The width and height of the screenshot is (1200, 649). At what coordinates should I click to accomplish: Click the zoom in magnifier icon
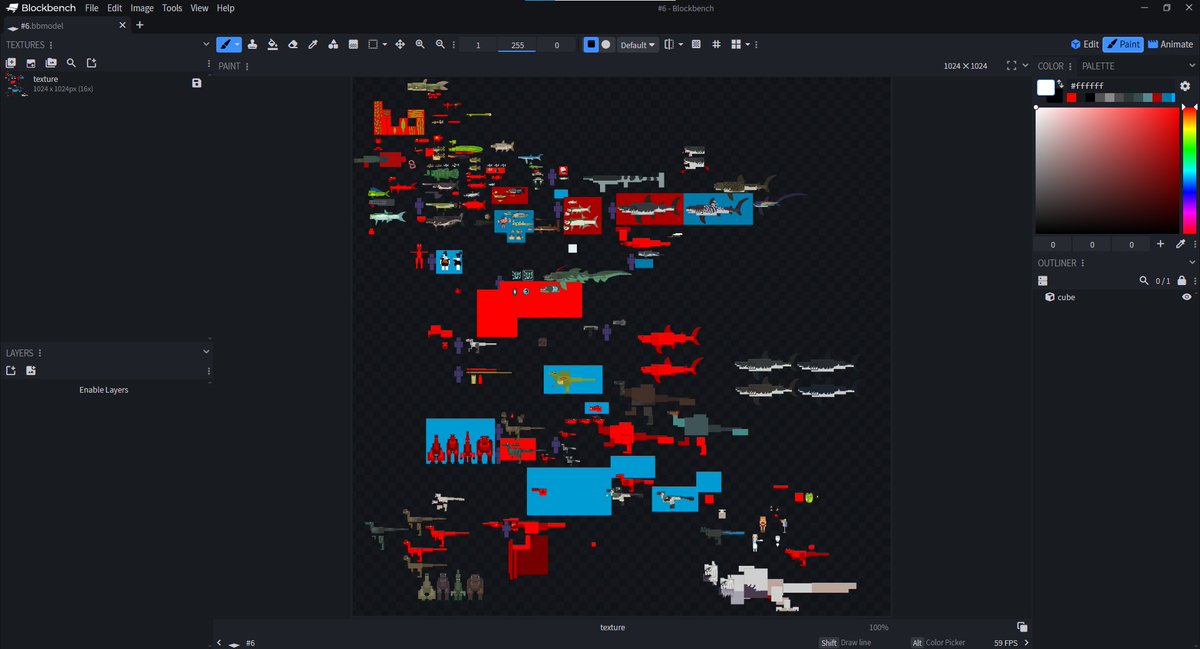tap(420, 44)
